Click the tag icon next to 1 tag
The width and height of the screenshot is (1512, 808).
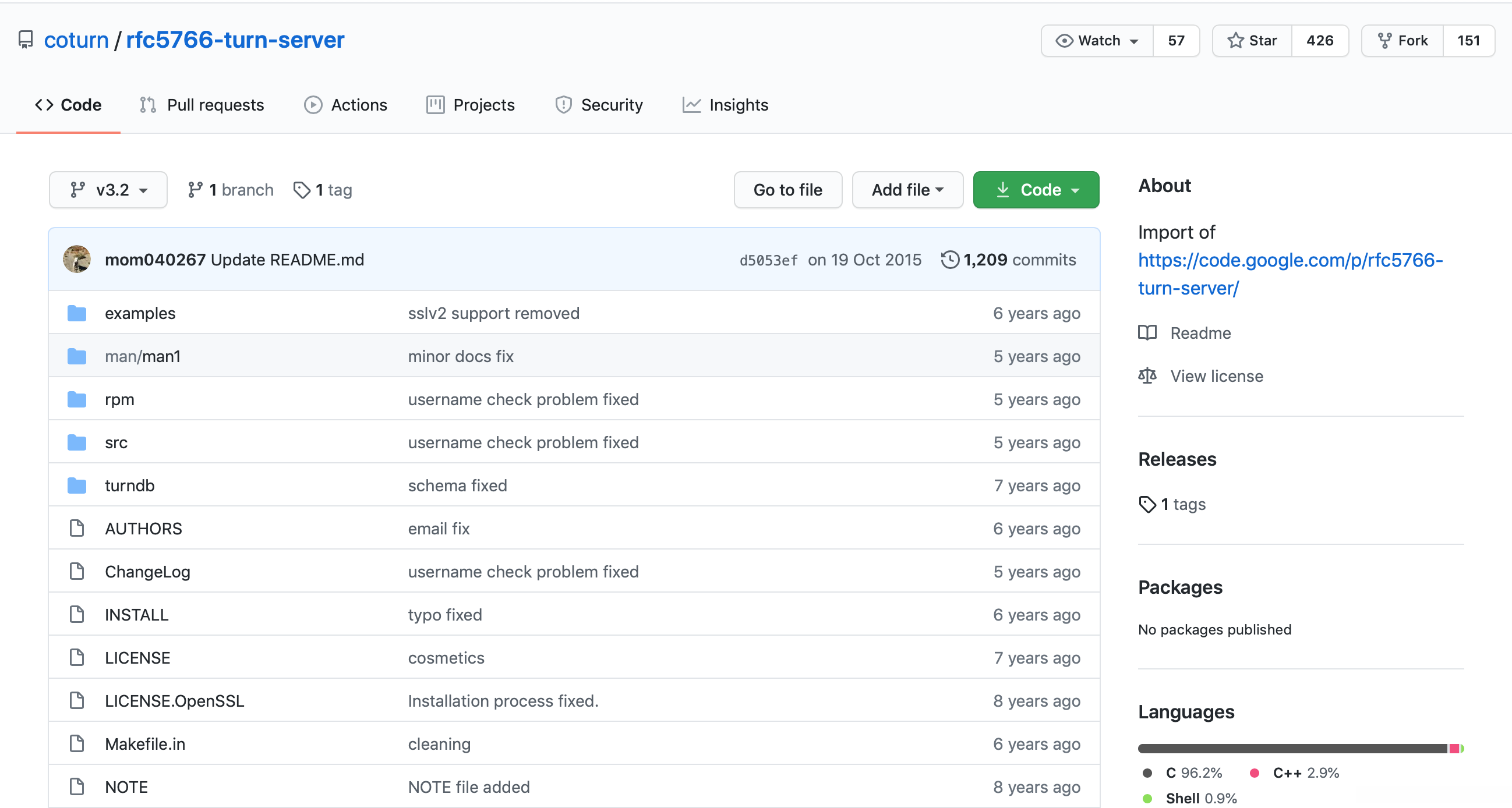click(x=302, y=190)
